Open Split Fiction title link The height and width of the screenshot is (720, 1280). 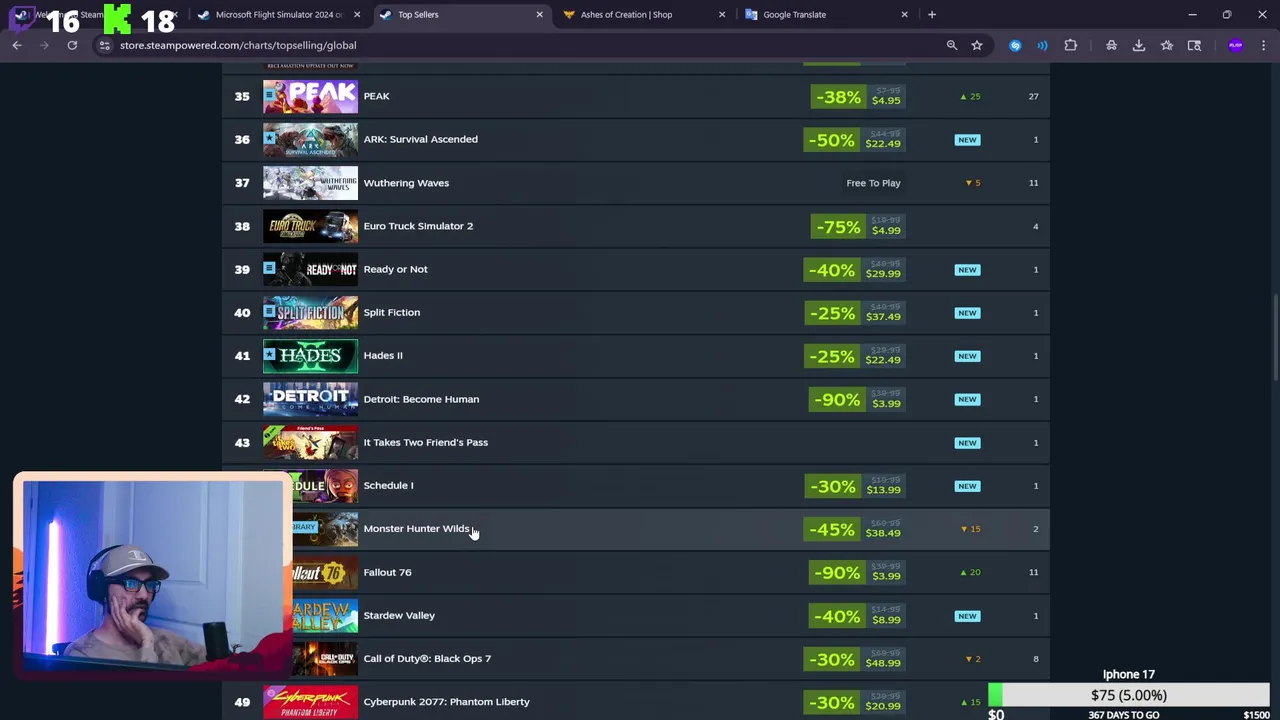coord(391,312)
